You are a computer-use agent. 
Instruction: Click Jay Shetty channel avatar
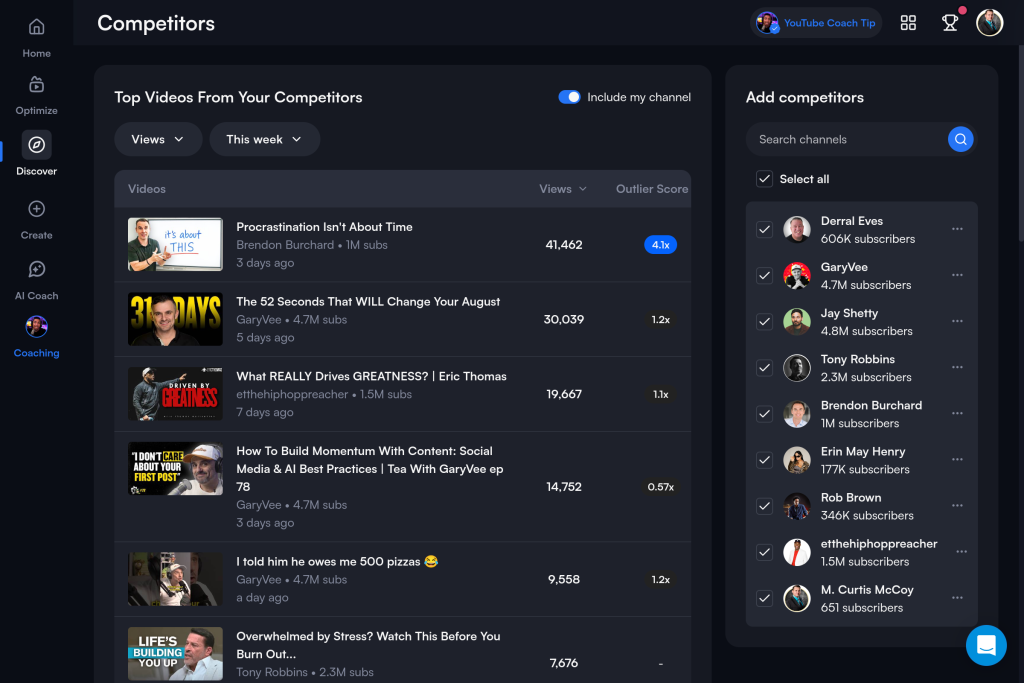(797, 322)
